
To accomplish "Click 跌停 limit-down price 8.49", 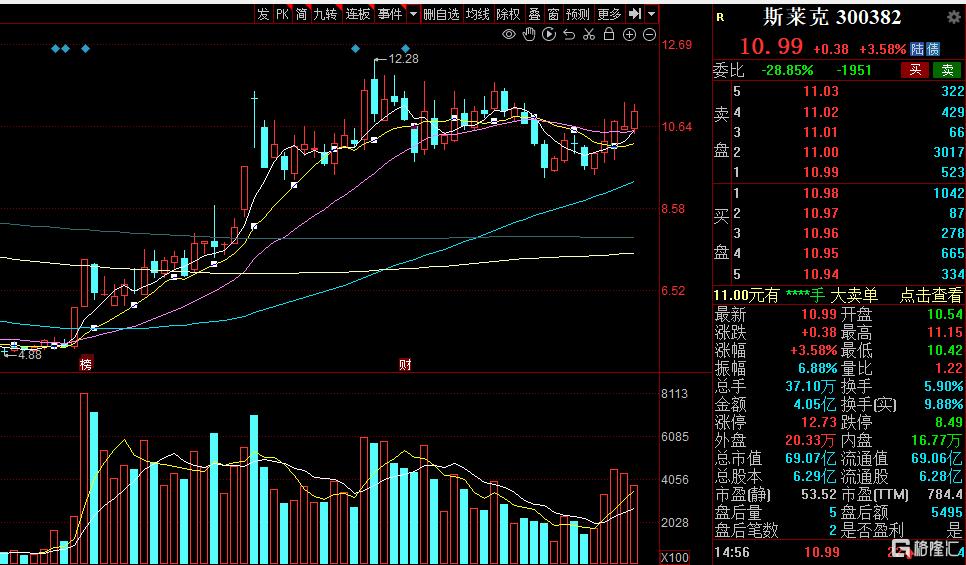I will click(x=949, y=422).
